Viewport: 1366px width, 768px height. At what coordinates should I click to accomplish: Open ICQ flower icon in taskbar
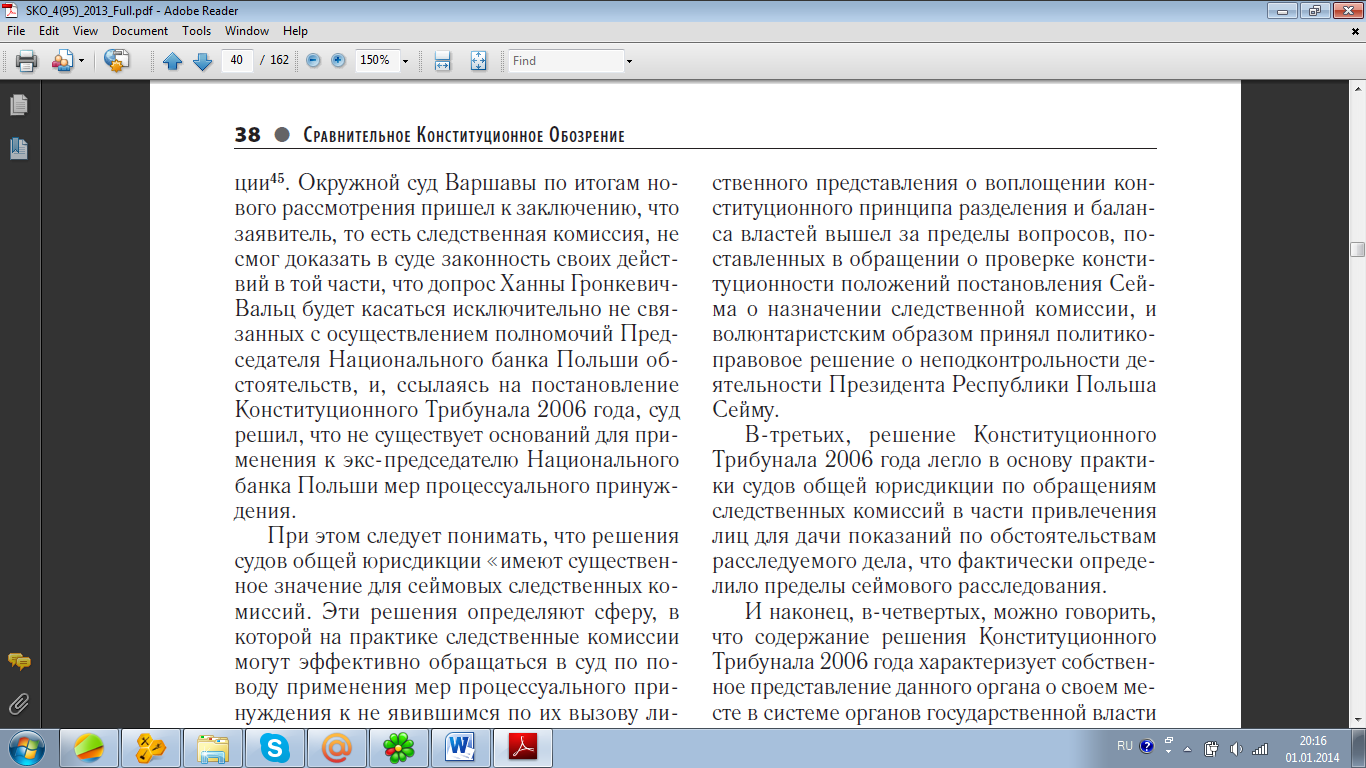(399, 747)
